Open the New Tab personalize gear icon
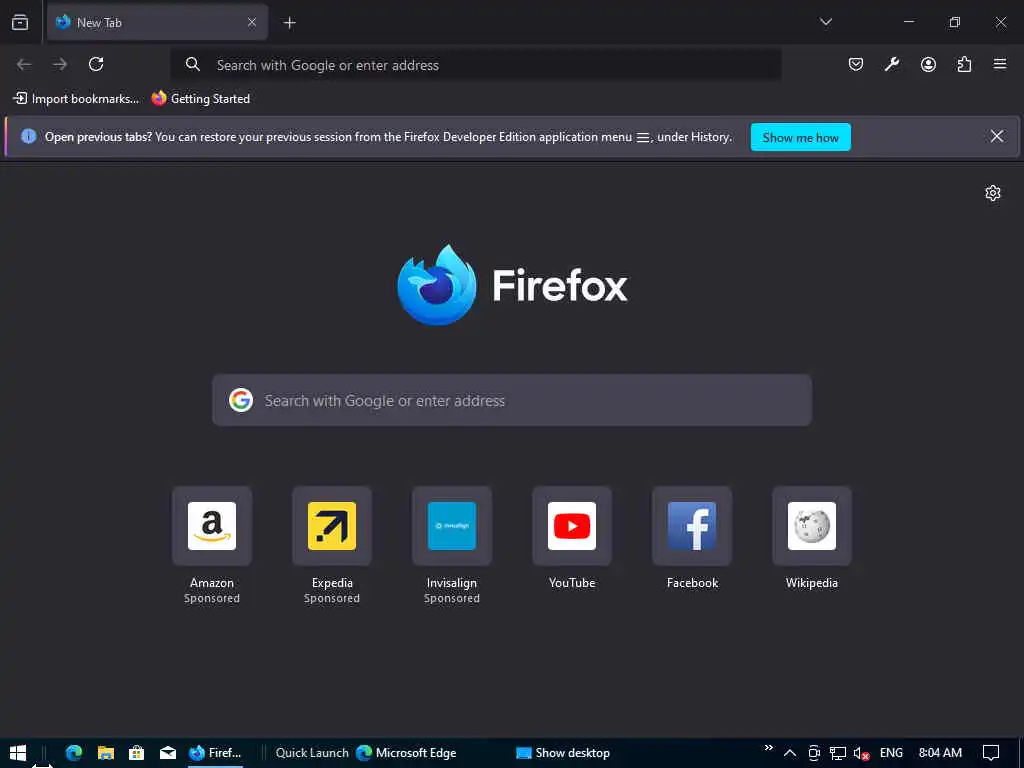1024x768 pixels. (993, 193)
